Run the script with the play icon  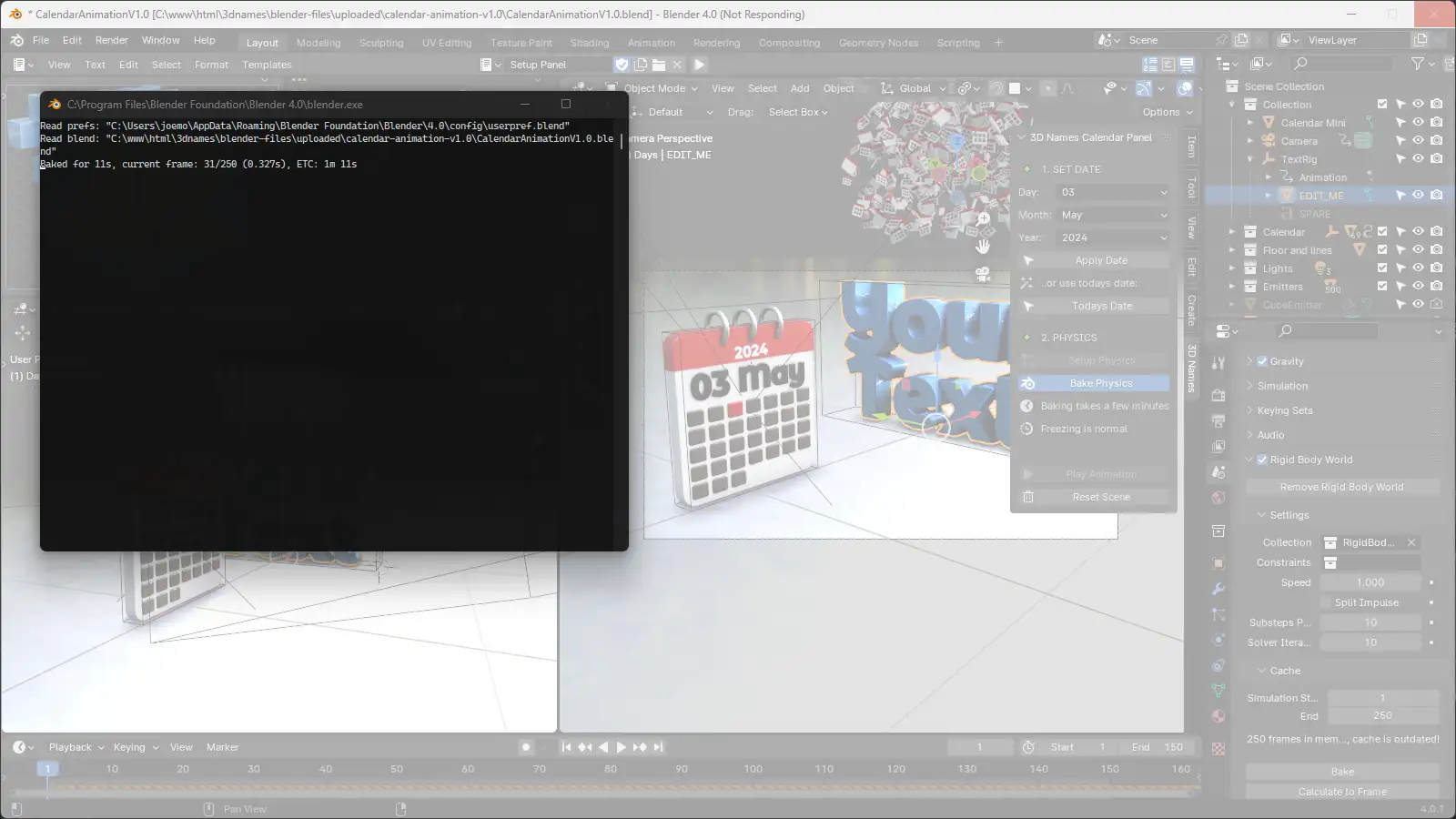tap(699, 65)
